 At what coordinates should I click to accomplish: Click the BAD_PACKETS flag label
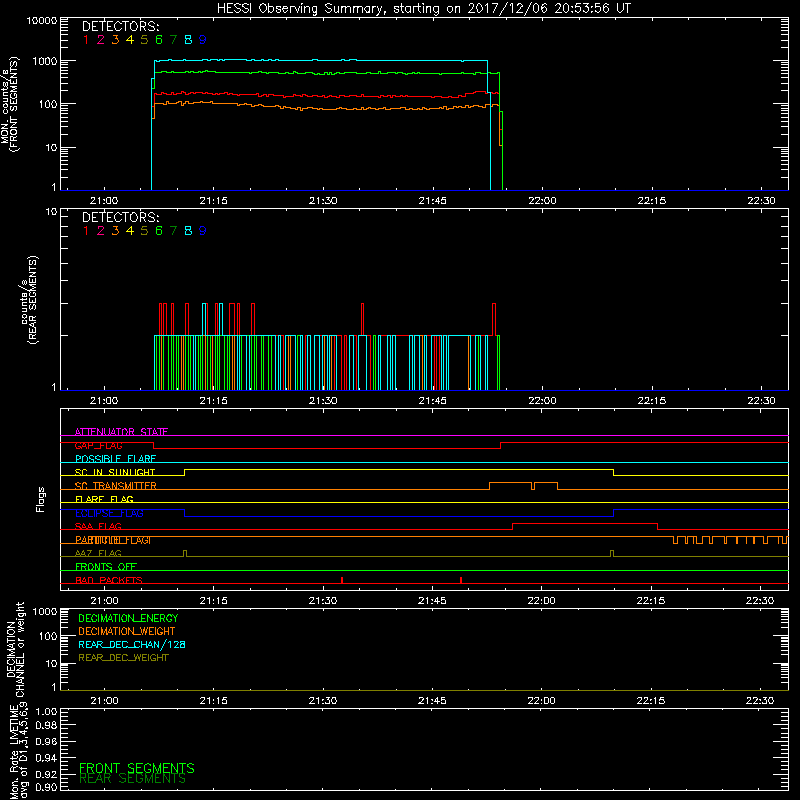coord(109,580)
